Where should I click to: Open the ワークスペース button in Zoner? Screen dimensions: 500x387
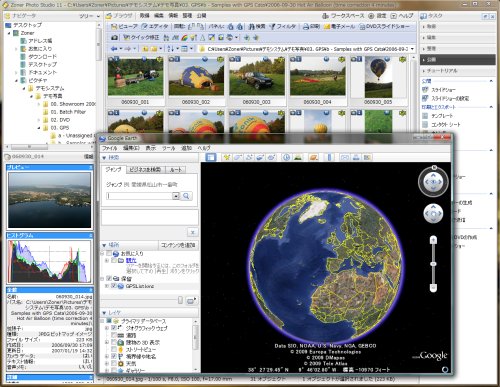(x=344, y=16)
